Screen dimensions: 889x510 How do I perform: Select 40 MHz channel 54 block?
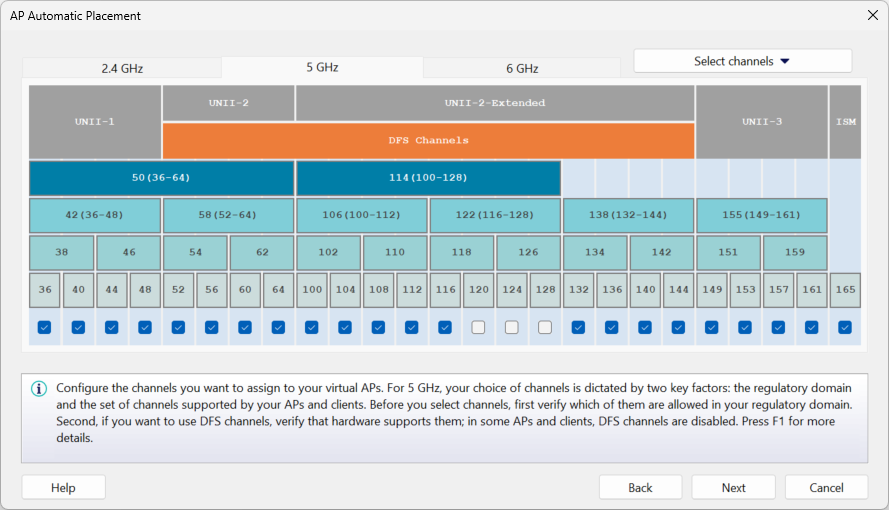[x=195, y=253]
